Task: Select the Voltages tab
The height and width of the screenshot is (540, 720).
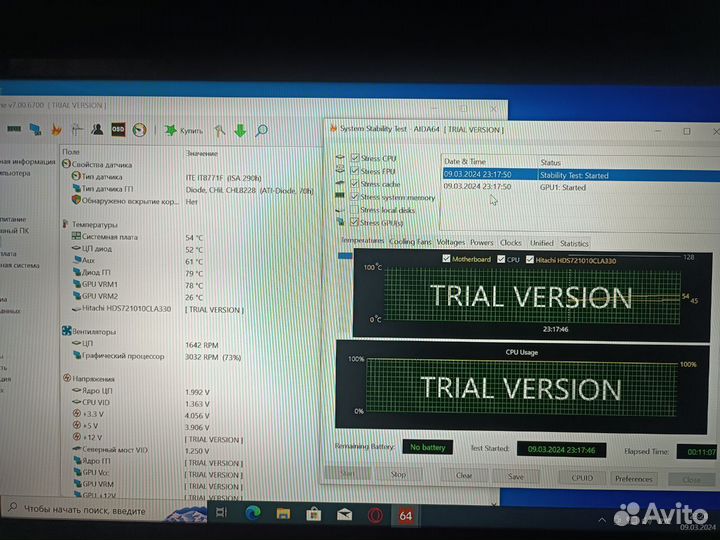Action: [451, 242]
